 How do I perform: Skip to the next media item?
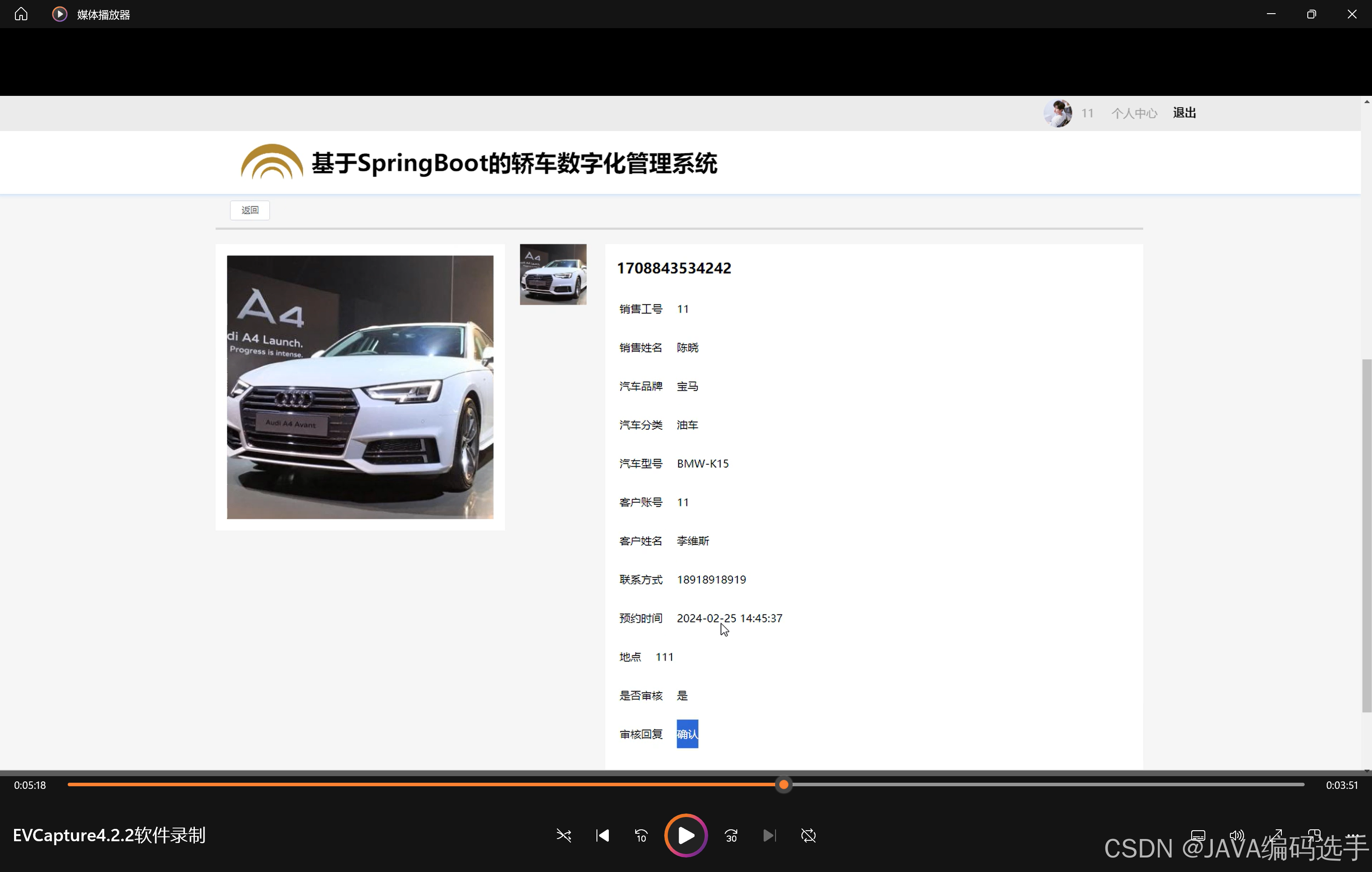point(770,836)
